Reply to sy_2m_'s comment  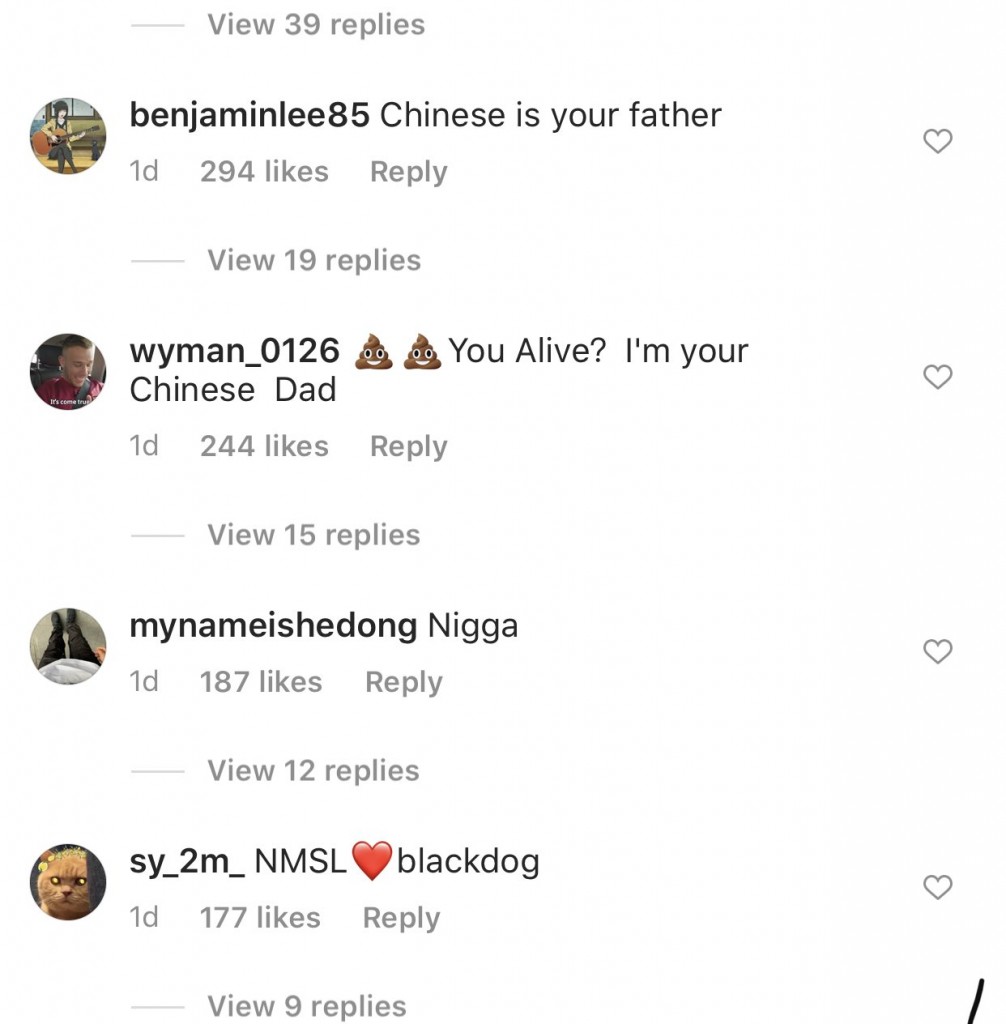point(401,918)
